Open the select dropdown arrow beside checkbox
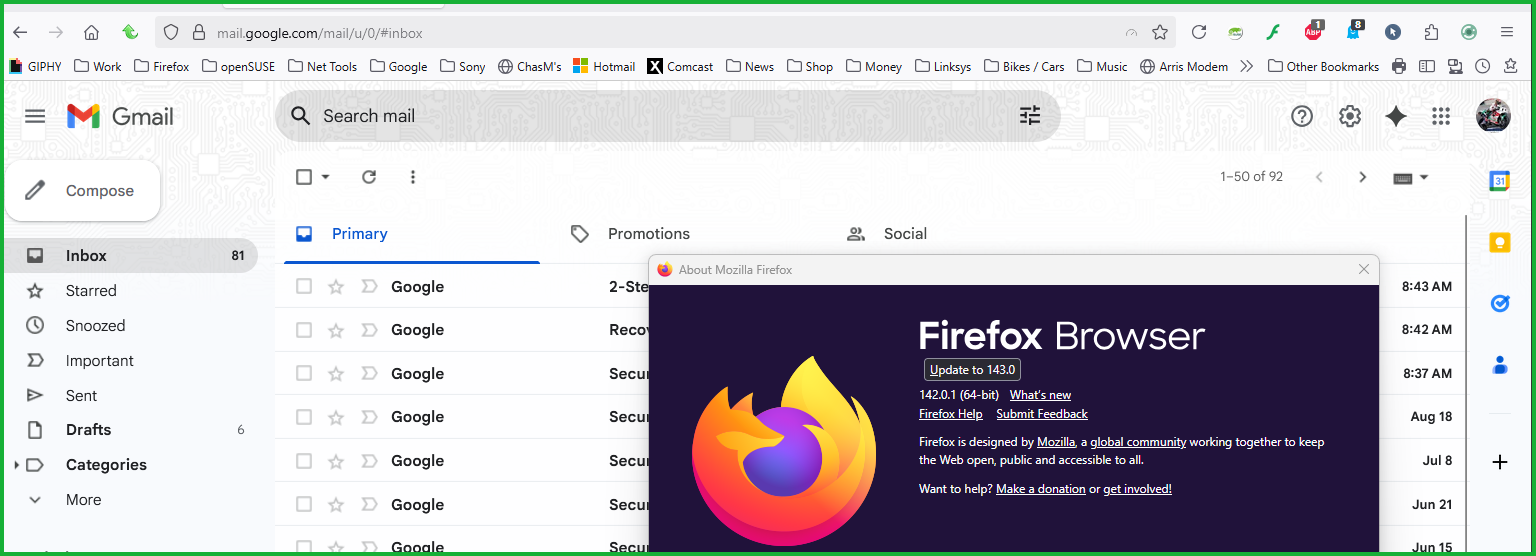 [326, 177]
